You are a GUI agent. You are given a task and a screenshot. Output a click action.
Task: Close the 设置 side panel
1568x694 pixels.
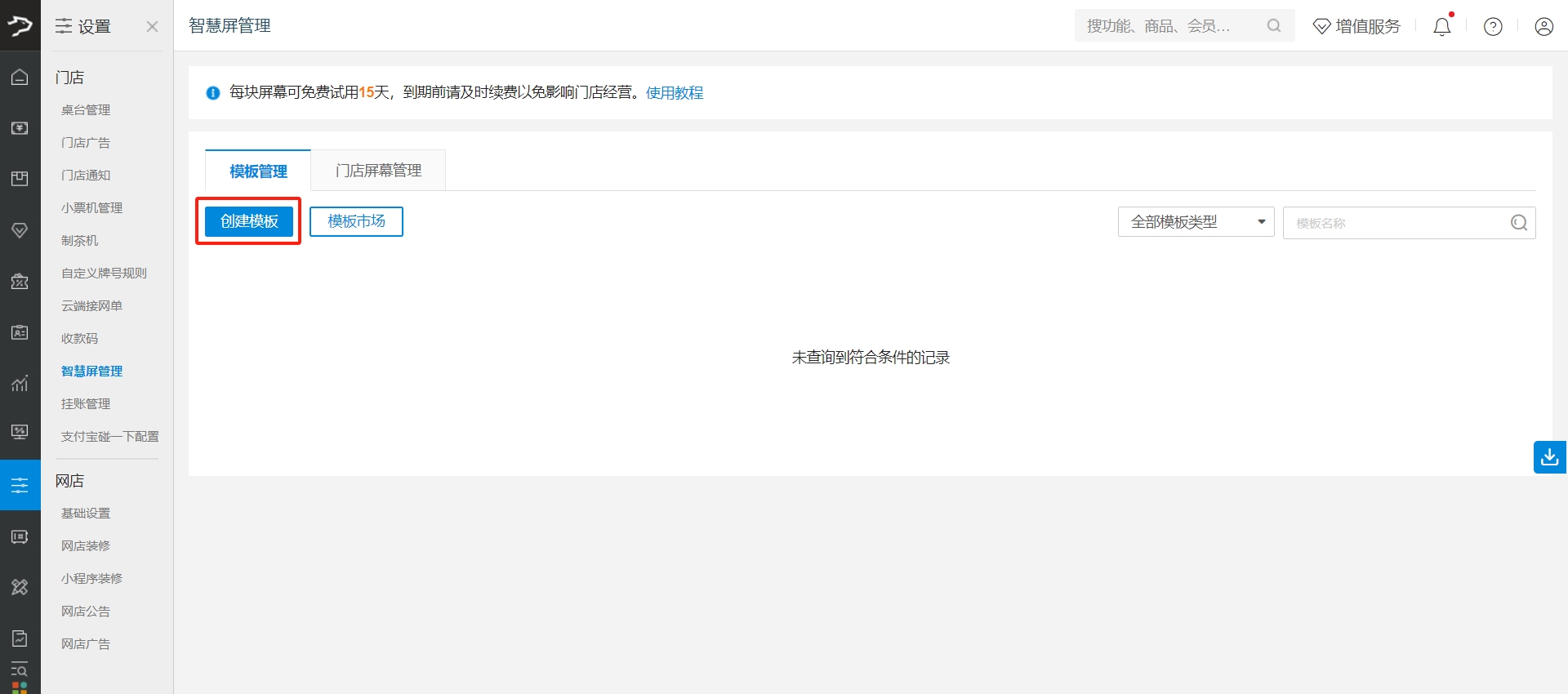click(x=152, y=26)
